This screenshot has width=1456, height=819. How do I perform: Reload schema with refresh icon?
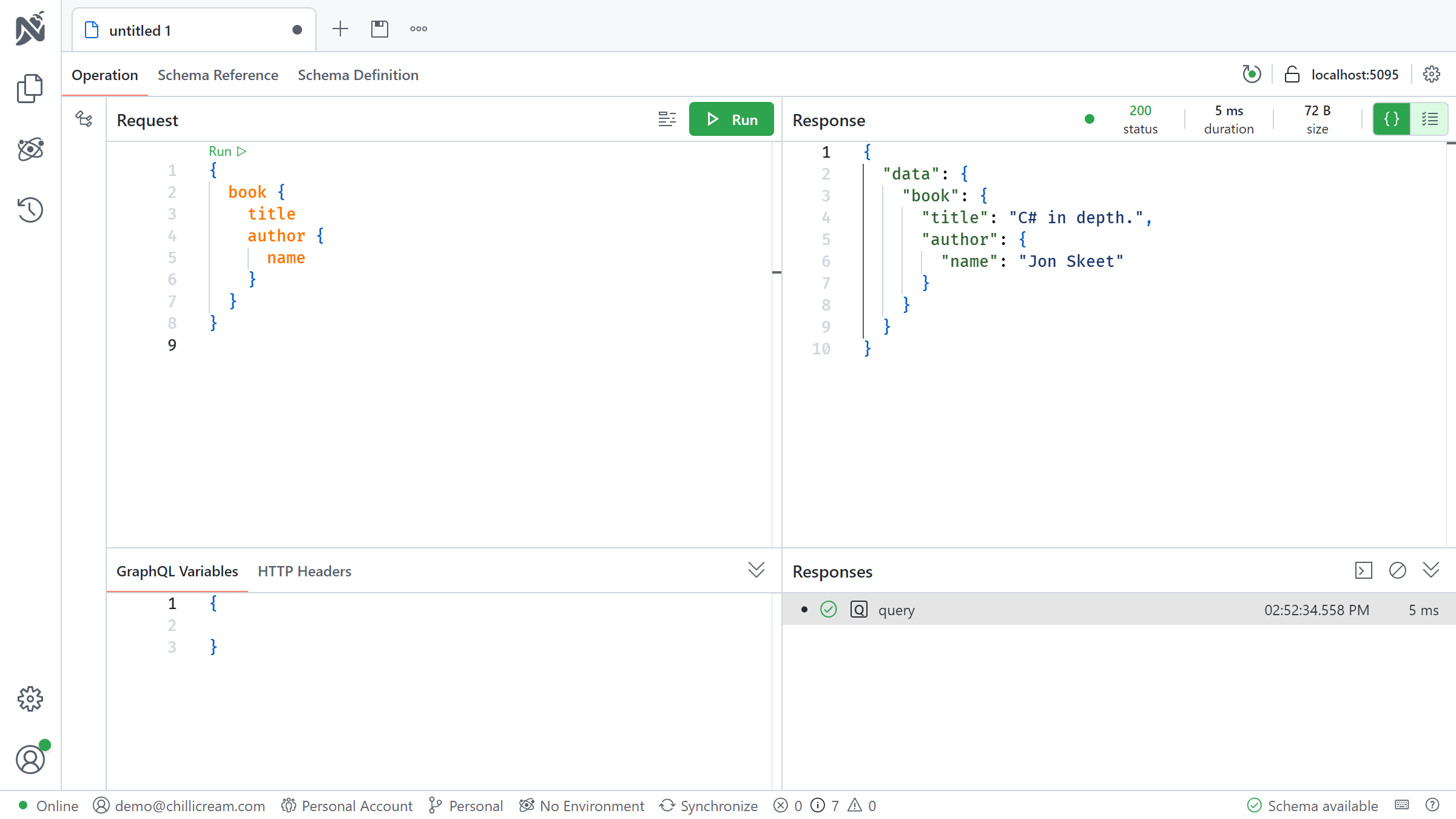[1251, 75]
